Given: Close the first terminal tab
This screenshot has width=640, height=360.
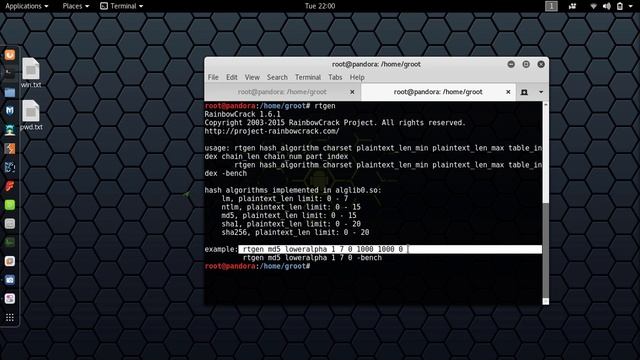Looking at the screenshot, I should [352, 92].
